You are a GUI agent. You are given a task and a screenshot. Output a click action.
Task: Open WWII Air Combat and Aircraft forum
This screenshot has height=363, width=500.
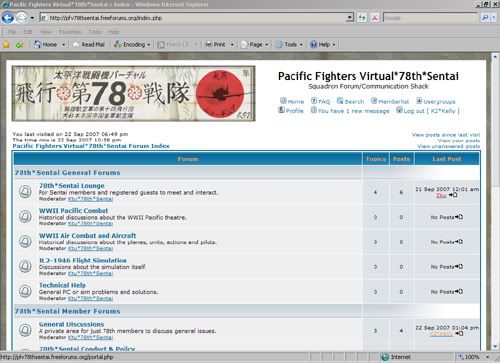(x=87, y=236)
